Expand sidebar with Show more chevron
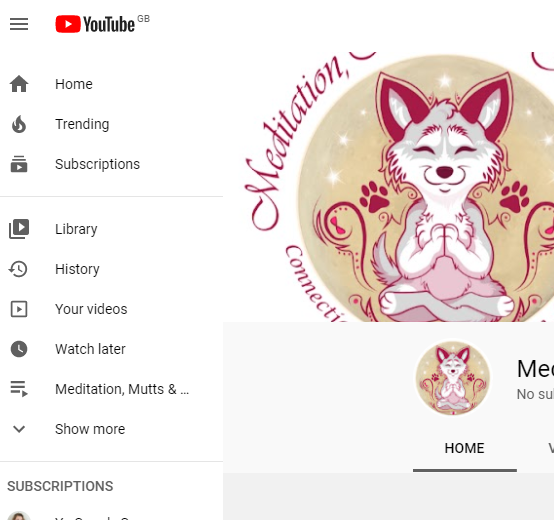This screenshot has height=520, width=554. coord(19,429)
